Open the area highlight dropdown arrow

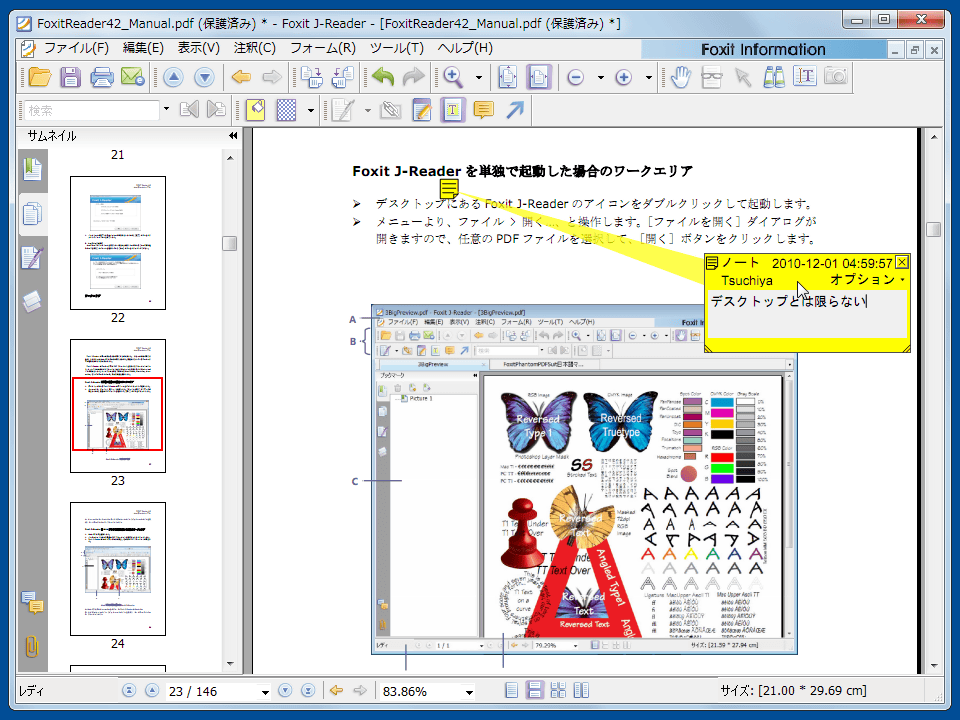(x=311, y=111)
